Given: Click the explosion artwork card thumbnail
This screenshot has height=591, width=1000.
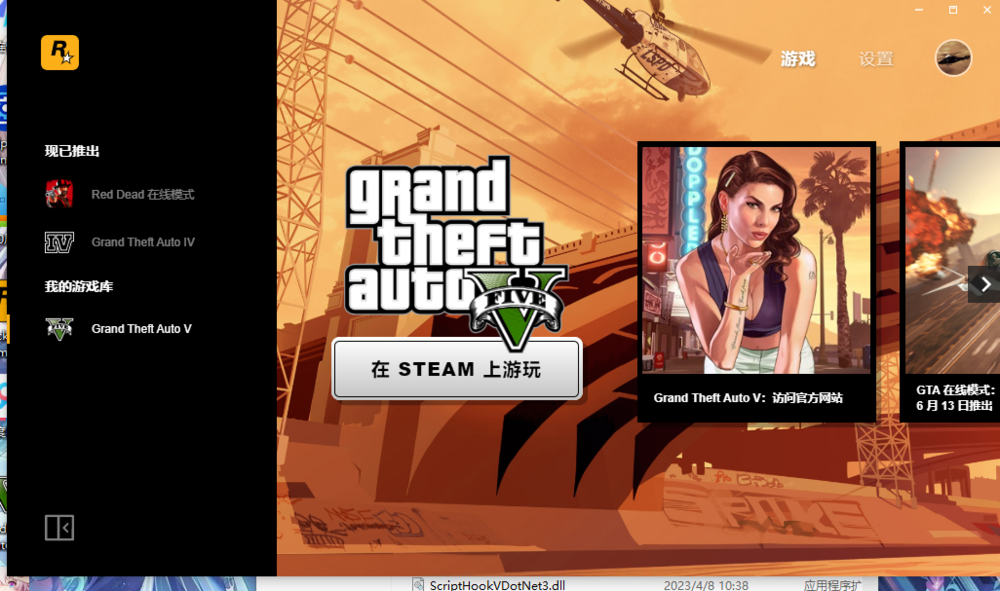Looking at the screenshot, I should (x=951, y=260).
